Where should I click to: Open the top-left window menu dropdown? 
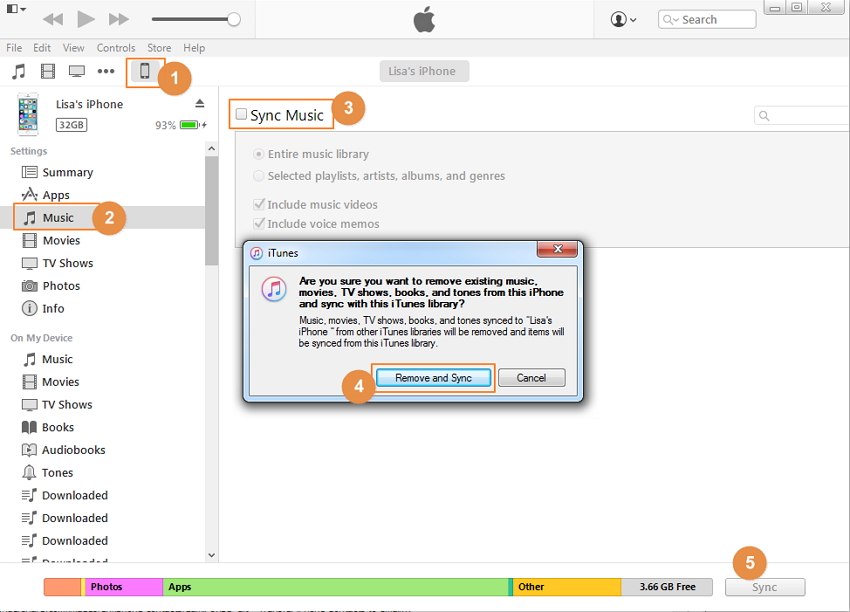click(x=16, y=9)
